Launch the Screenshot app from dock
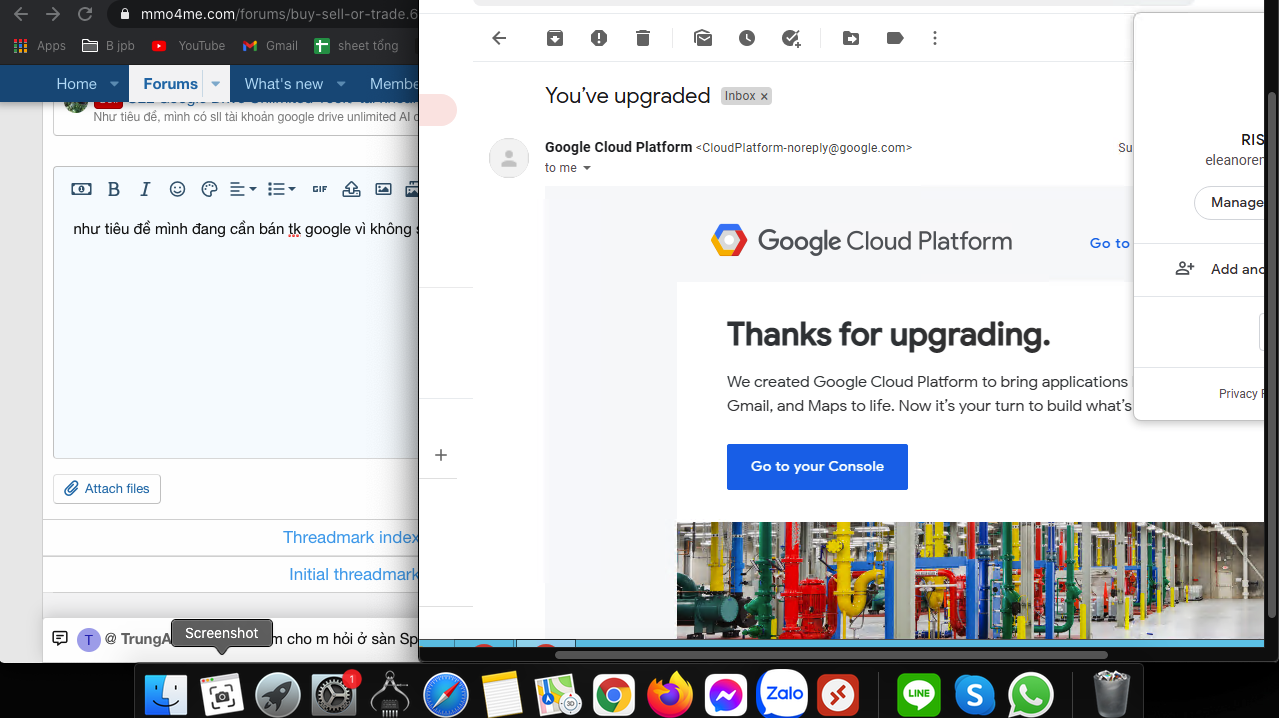 click(222, 694)
